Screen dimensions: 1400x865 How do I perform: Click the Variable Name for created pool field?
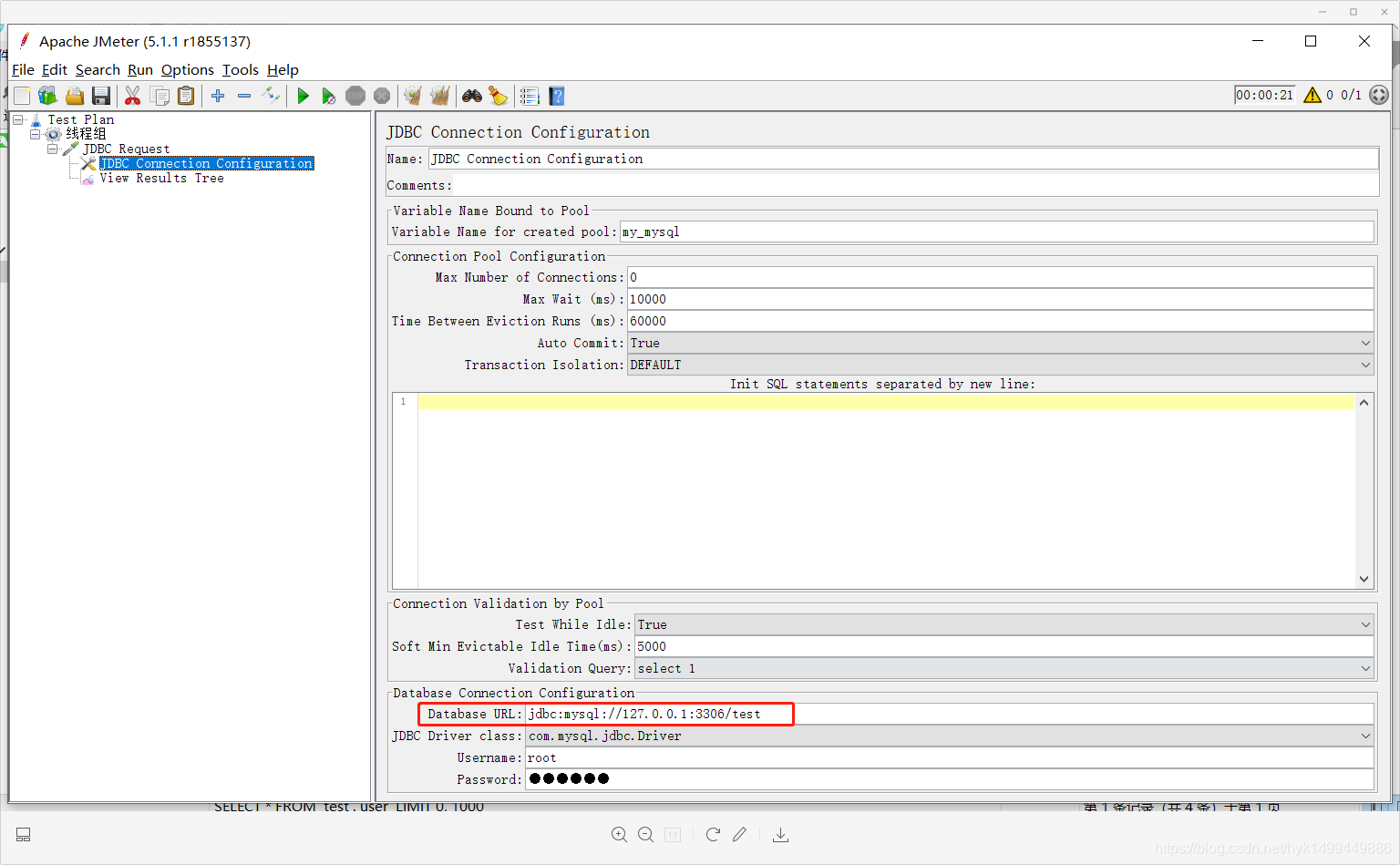(997, 232)
